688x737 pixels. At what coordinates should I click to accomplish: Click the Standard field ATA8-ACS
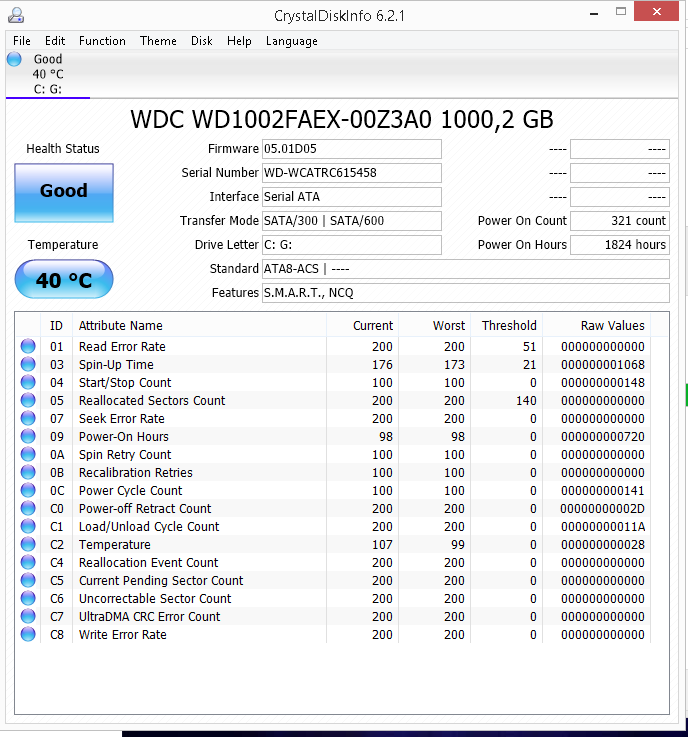coord(466,269)
